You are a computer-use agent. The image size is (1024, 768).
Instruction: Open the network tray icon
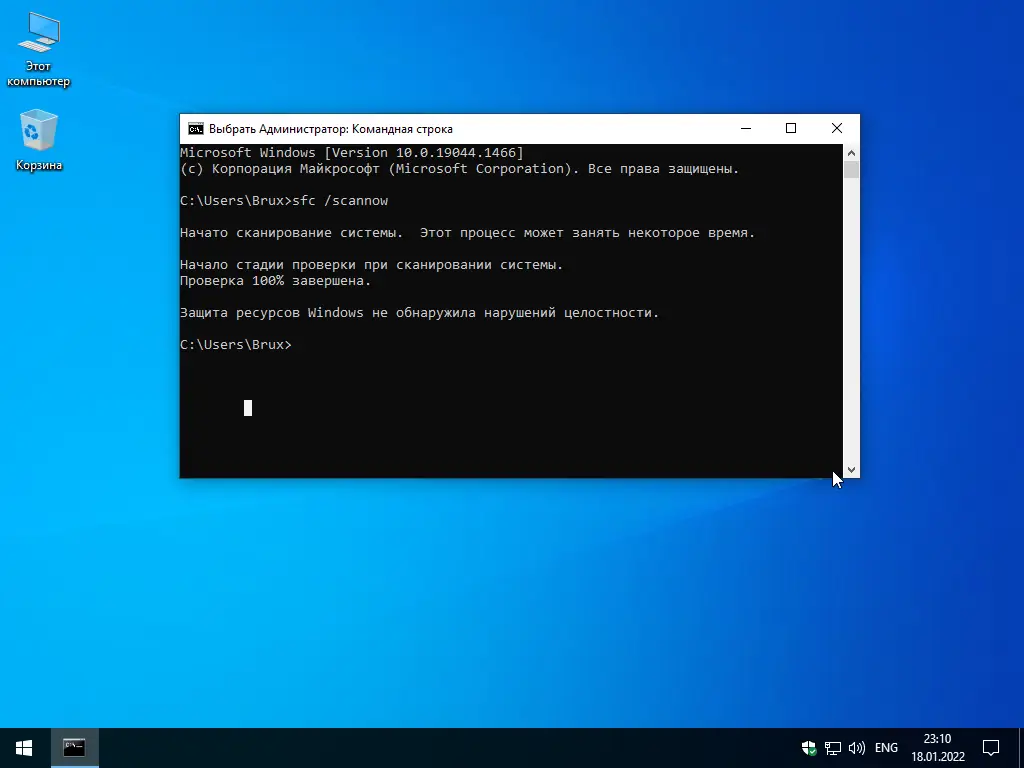click(x=833, y=748)
